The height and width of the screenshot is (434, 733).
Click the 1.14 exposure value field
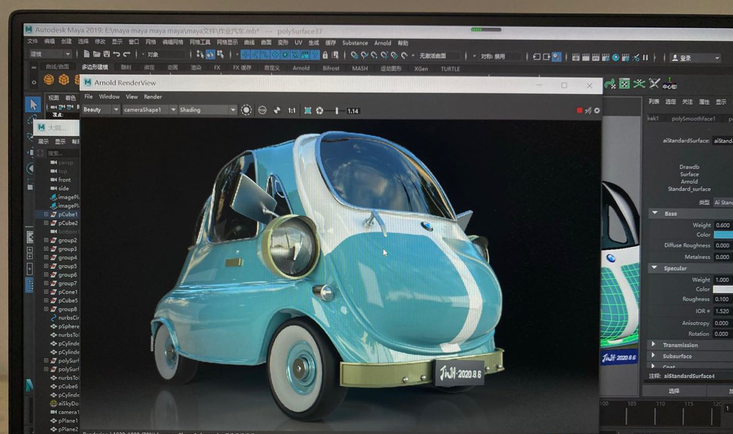pos(353,111)
